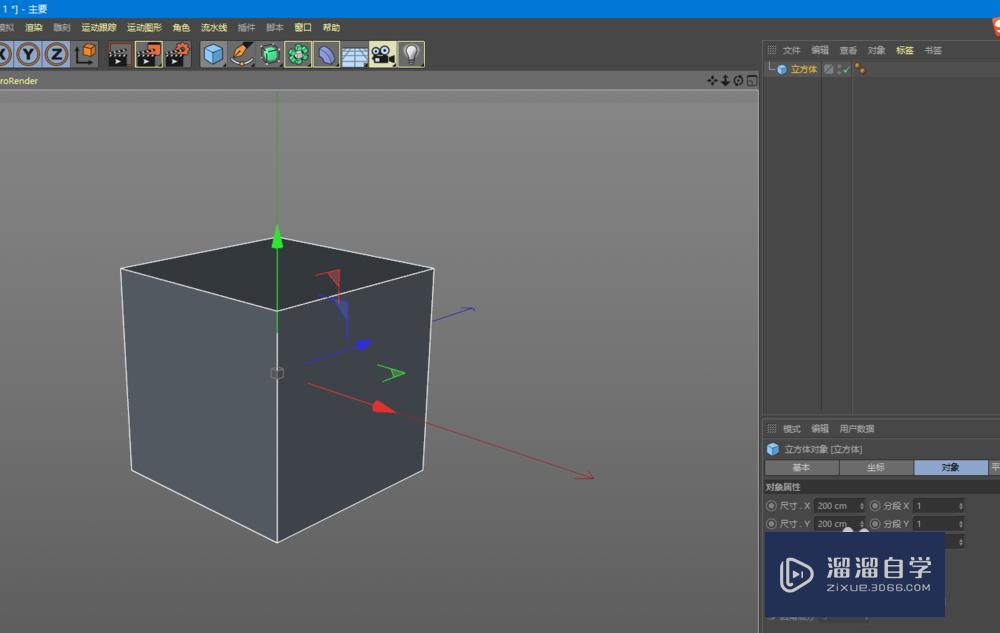Click attribute manager grip handle icon

click(x=772, y=428)
